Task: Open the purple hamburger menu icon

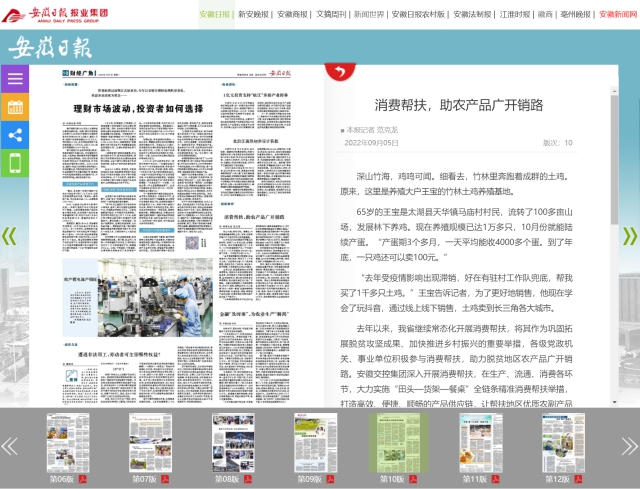Action: point(15,79)
